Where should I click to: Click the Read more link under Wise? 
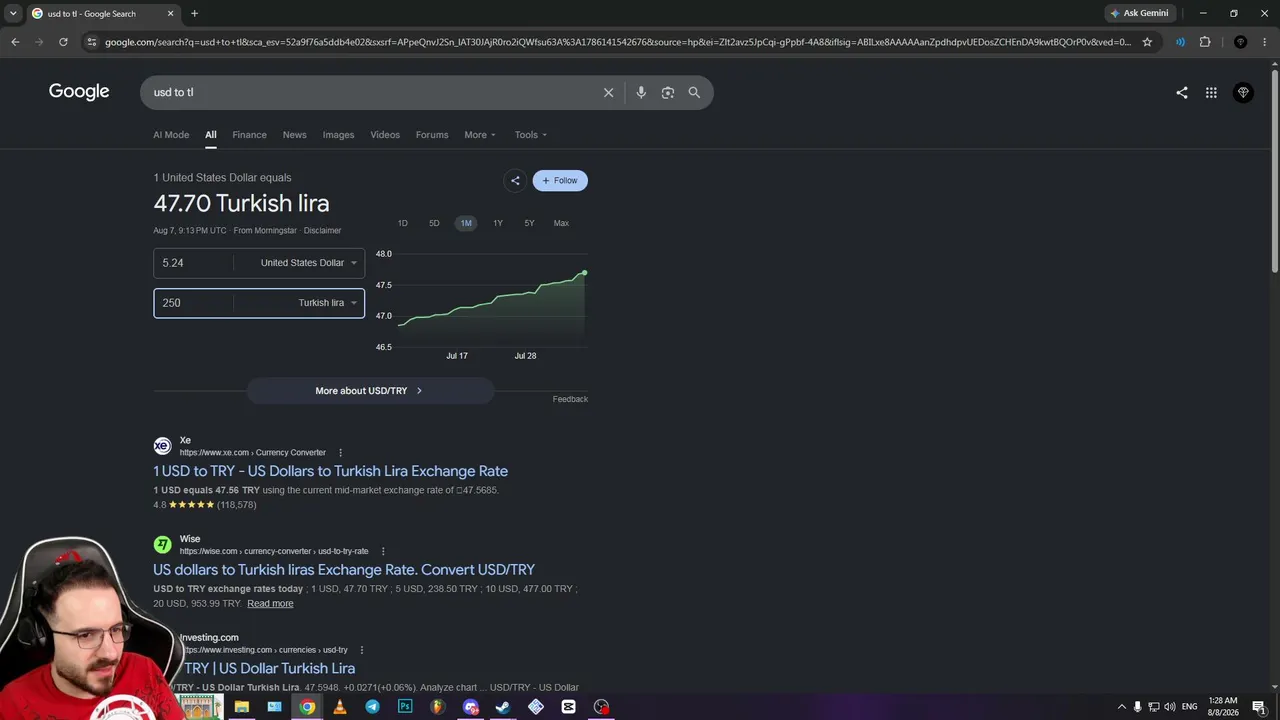tap(270, 604)
